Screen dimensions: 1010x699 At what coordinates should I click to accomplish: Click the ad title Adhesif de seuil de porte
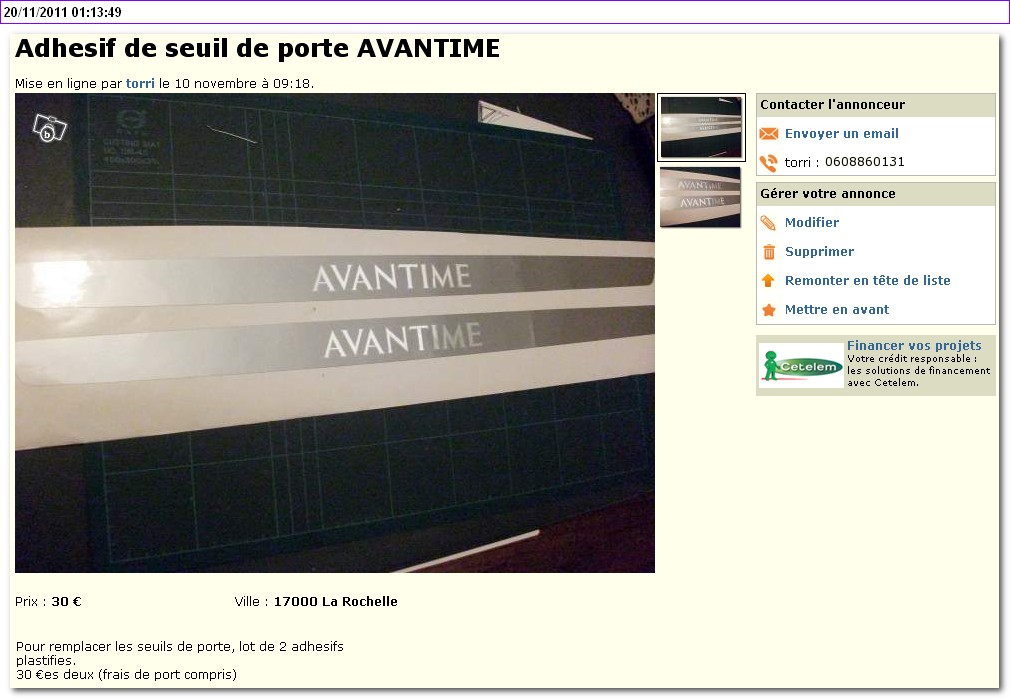[257, 49]
